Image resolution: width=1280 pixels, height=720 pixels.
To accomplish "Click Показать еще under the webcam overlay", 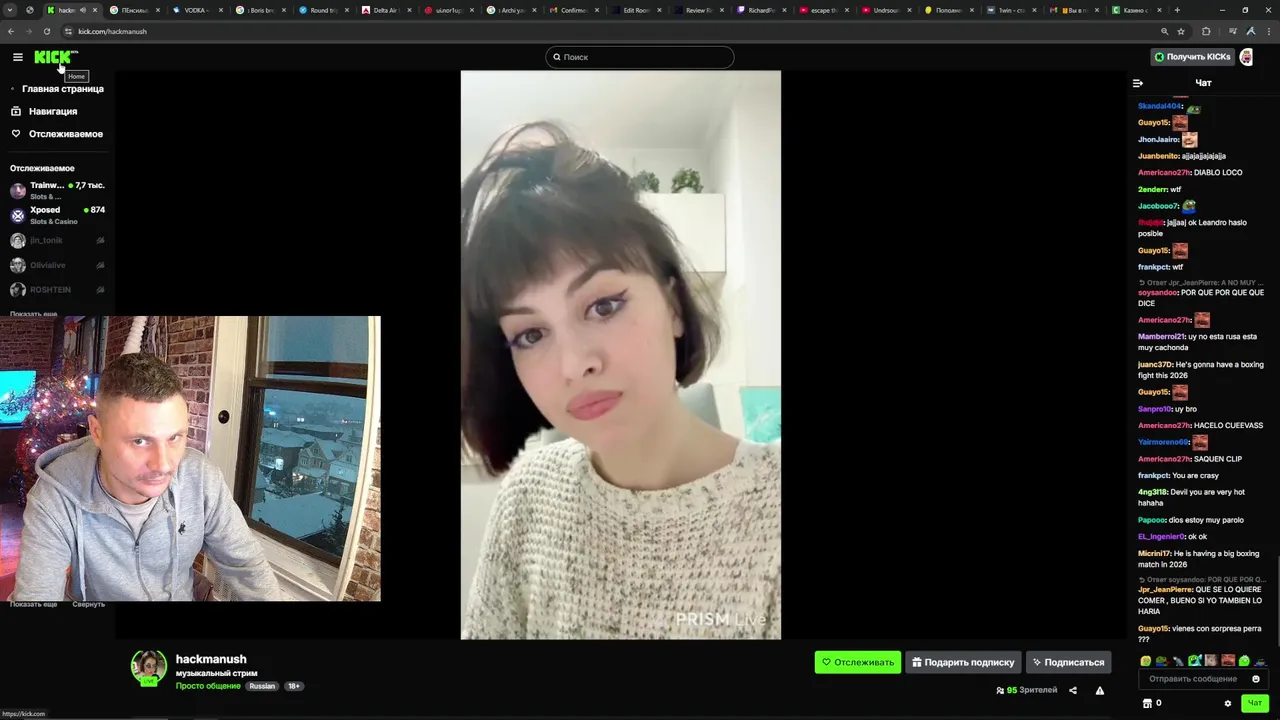I will pyautogui.click(x=33, y=604).
